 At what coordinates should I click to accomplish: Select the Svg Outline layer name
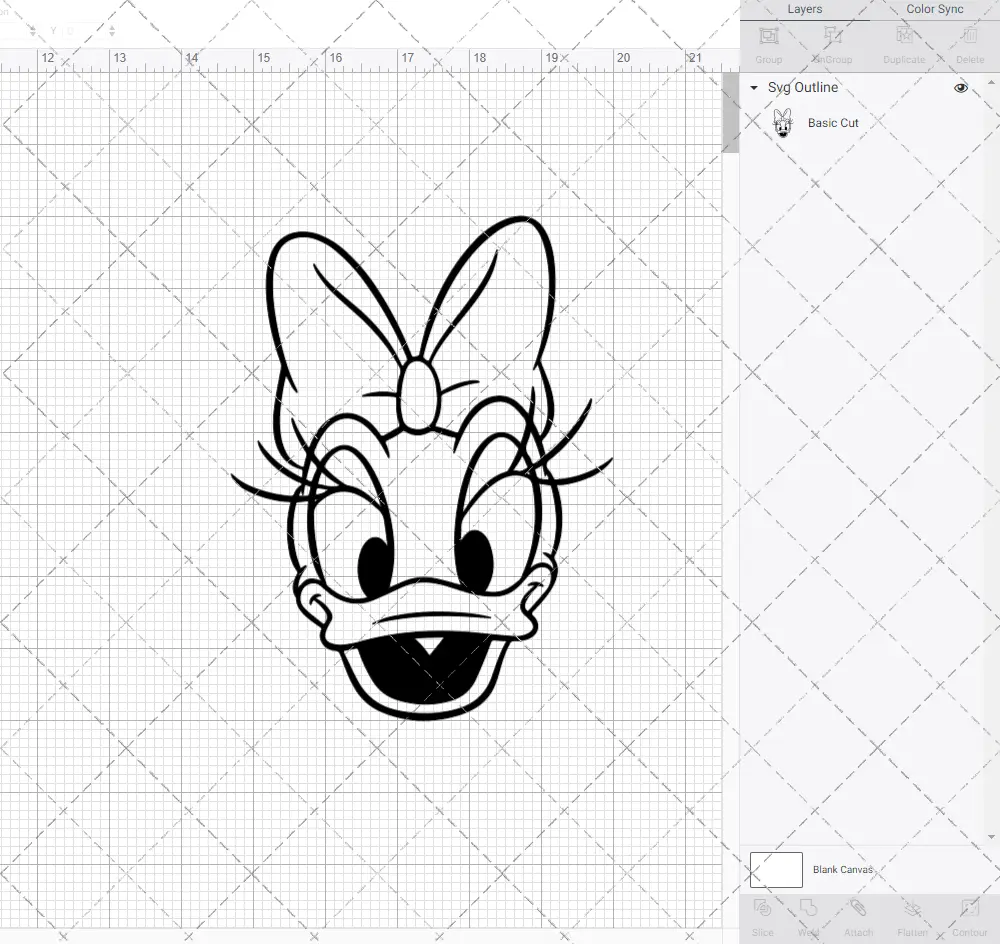(802, 87)
